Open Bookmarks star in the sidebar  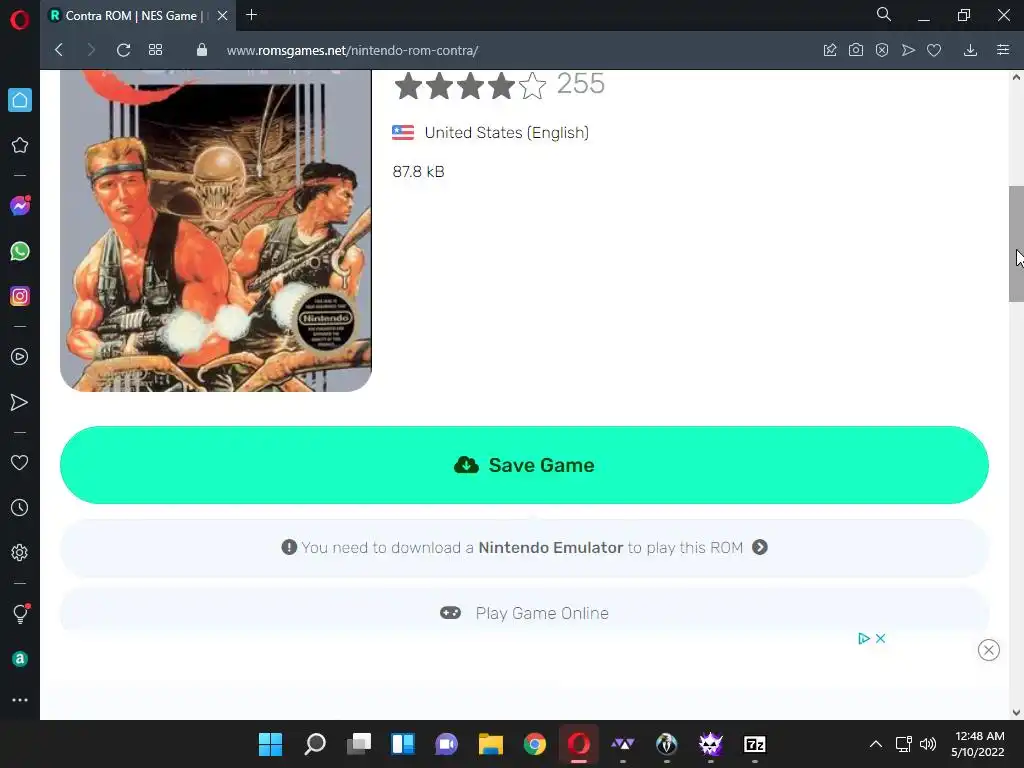point(20,145)
